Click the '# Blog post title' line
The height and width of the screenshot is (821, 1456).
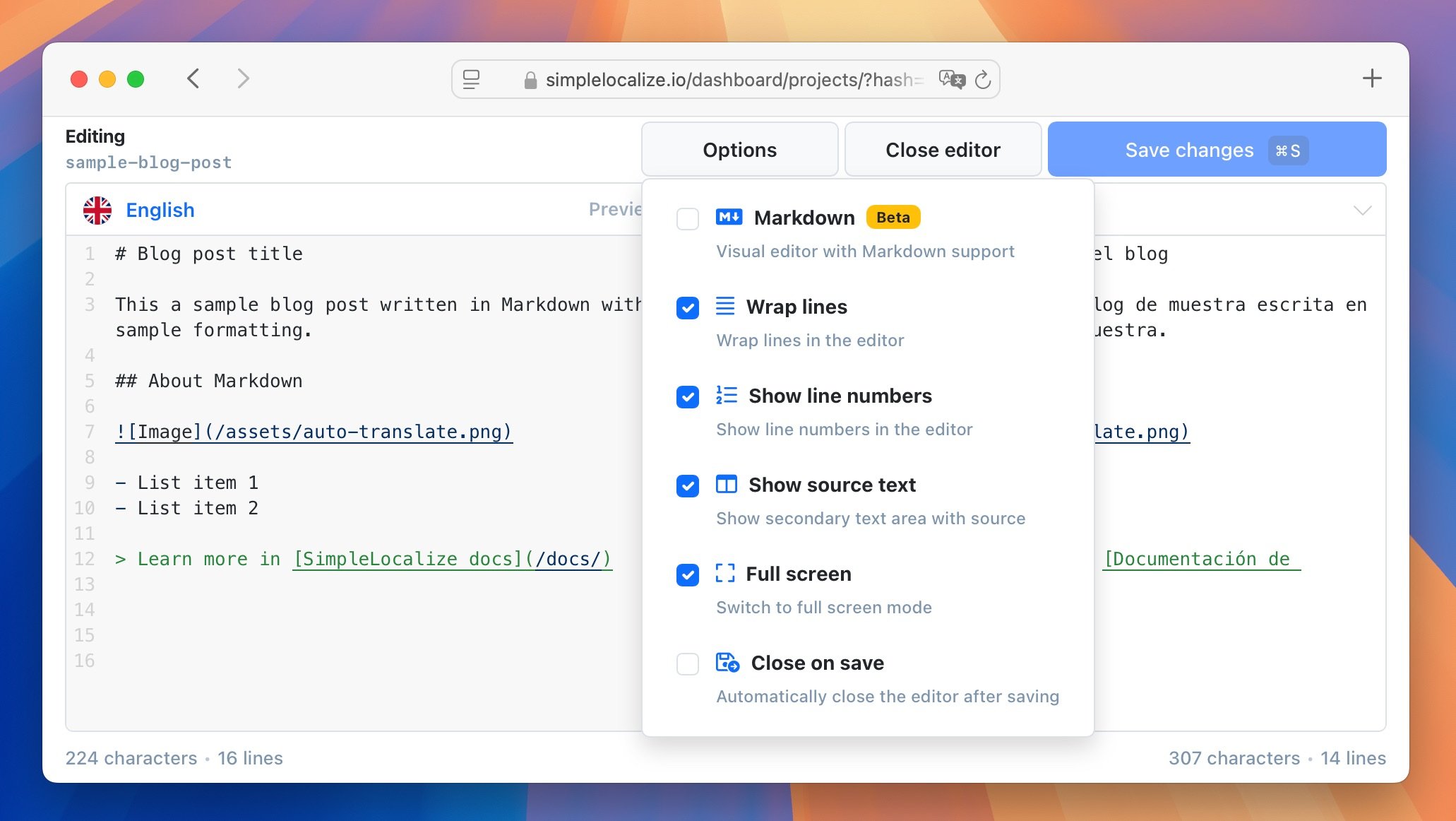pos(209,254)
